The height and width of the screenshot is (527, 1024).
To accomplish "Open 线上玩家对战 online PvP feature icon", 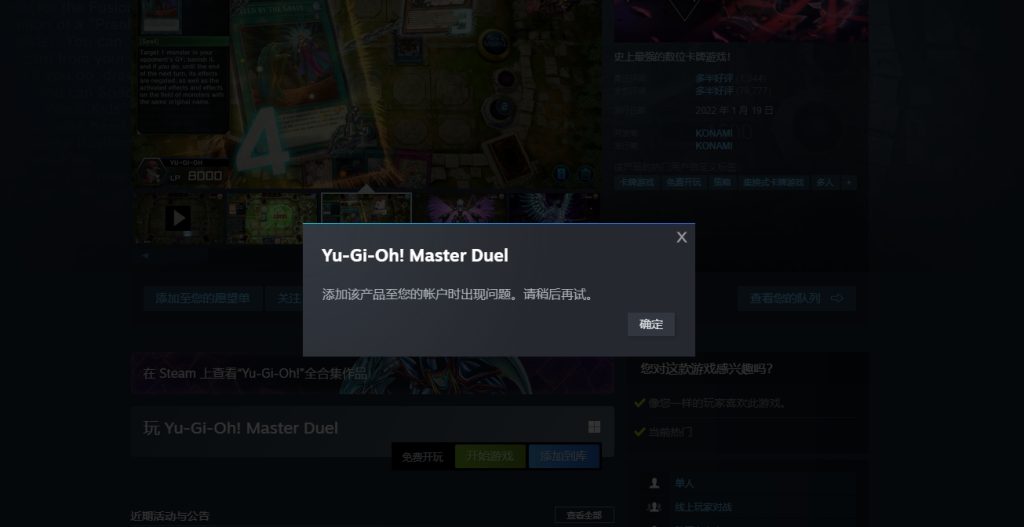I will (654, 507).
